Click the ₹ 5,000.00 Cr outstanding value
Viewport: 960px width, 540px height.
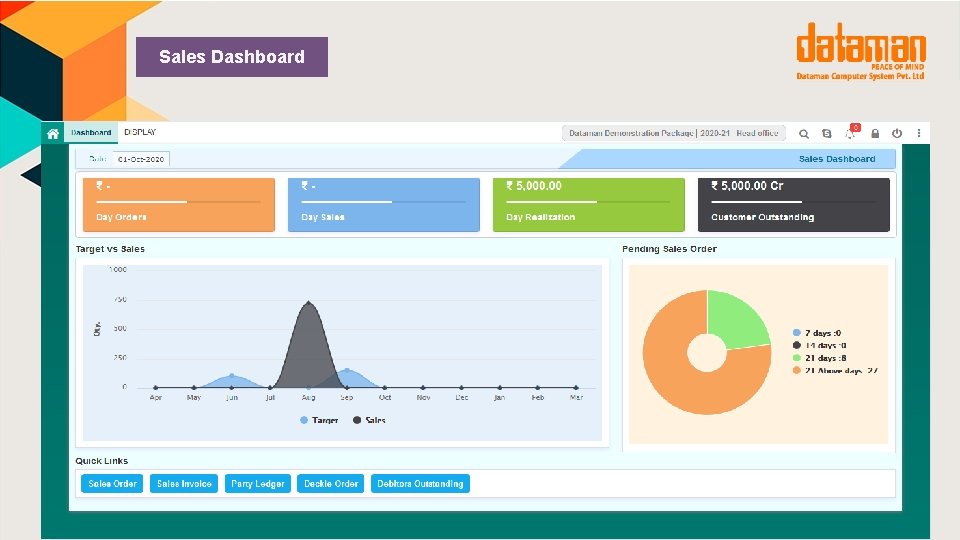(x=747, y=186)
